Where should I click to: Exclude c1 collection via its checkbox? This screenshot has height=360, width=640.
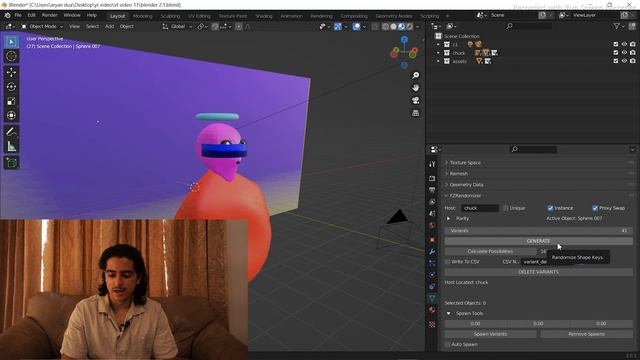tap(616, 44)
